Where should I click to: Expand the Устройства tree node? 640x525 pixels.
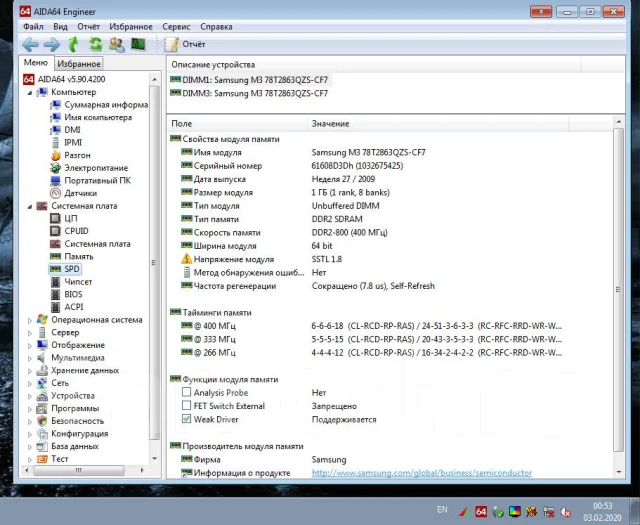click(29, 396)
